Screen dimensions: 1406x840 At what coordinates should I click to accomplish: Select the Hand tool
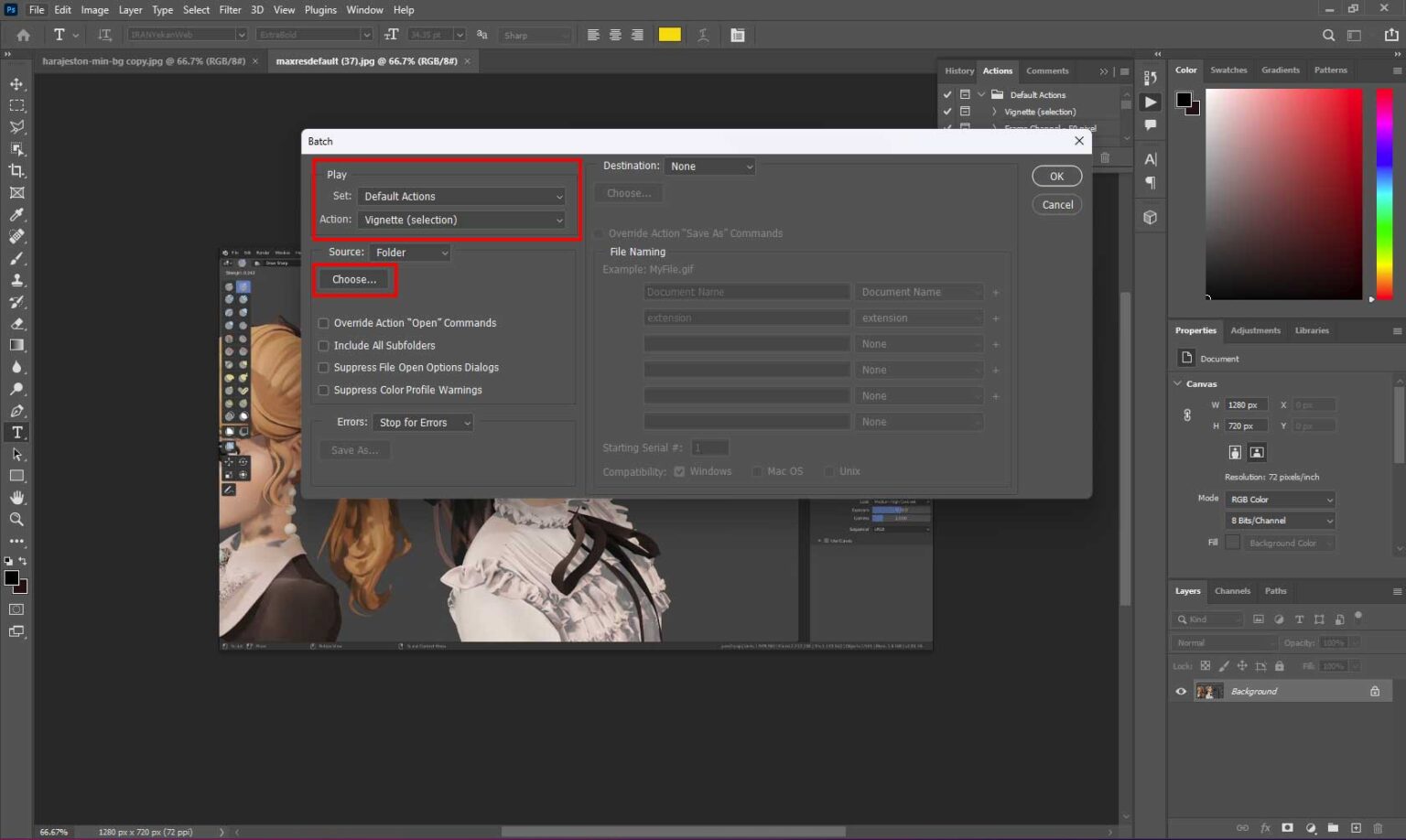tap(16, 498)
